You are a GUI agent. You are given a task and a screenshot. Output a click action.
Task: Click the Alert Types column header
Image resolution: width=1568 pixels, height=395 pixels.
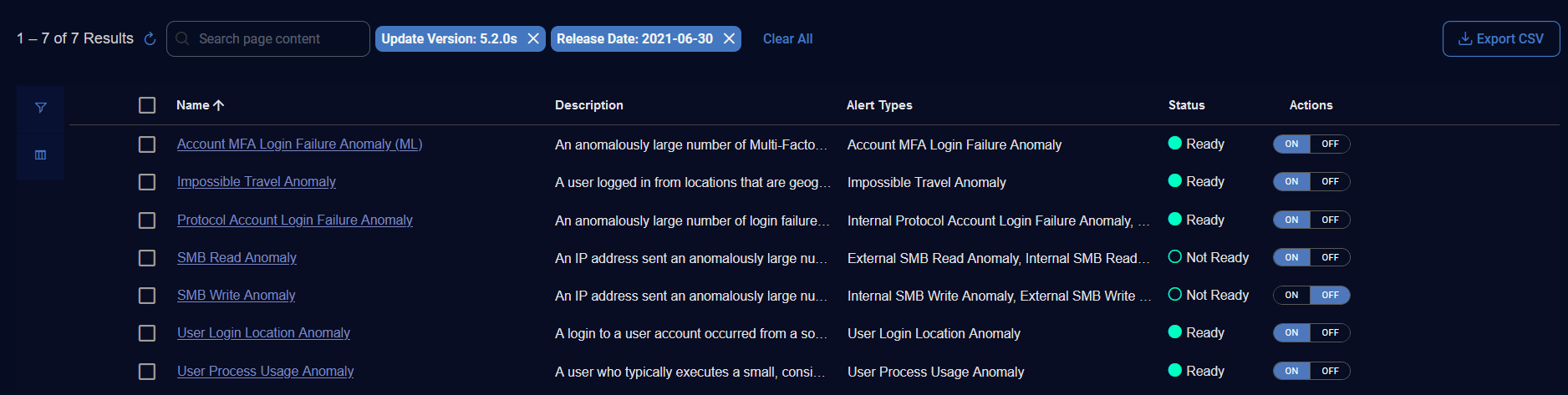[878, 105]
